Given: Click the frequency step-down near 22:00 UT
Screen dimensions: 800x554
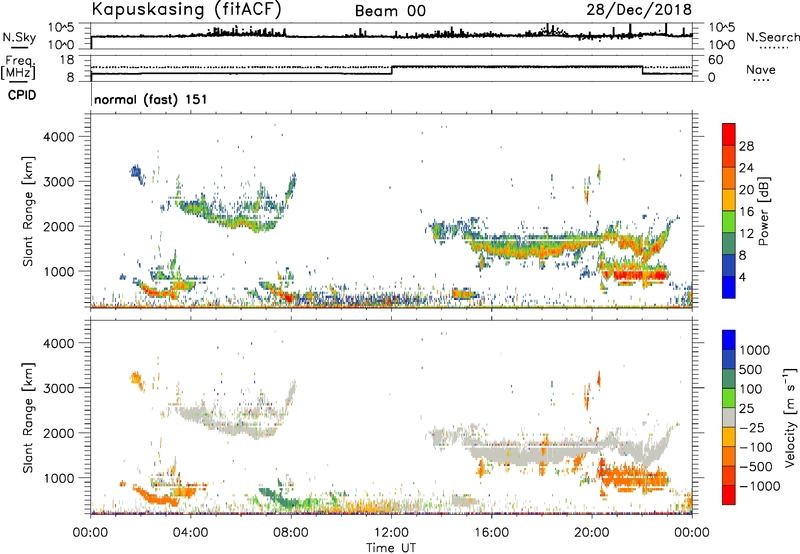Looking at the screenshot, I should [x=642, y=70].
